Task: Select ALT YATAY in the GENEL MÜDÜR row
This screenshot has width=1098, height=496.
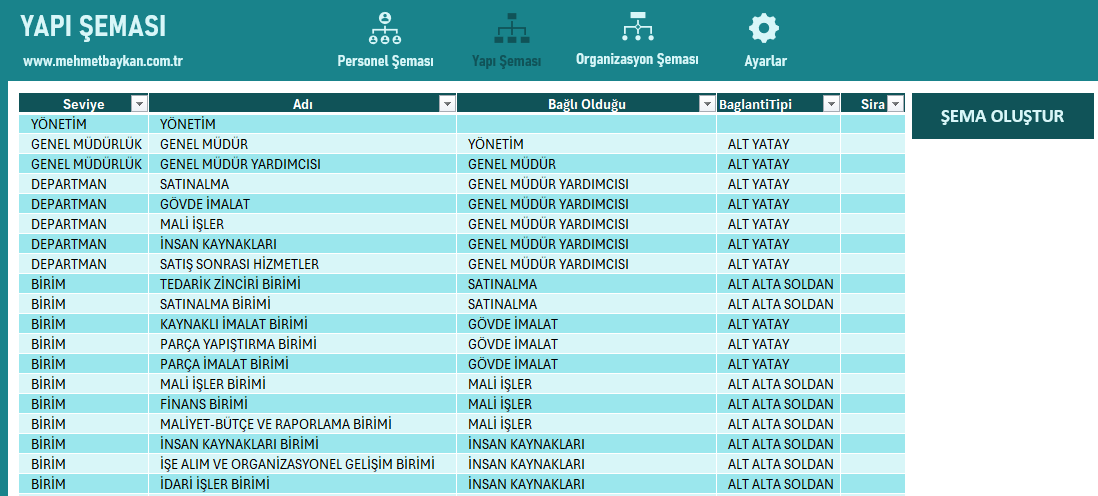Action: [778, 144]
